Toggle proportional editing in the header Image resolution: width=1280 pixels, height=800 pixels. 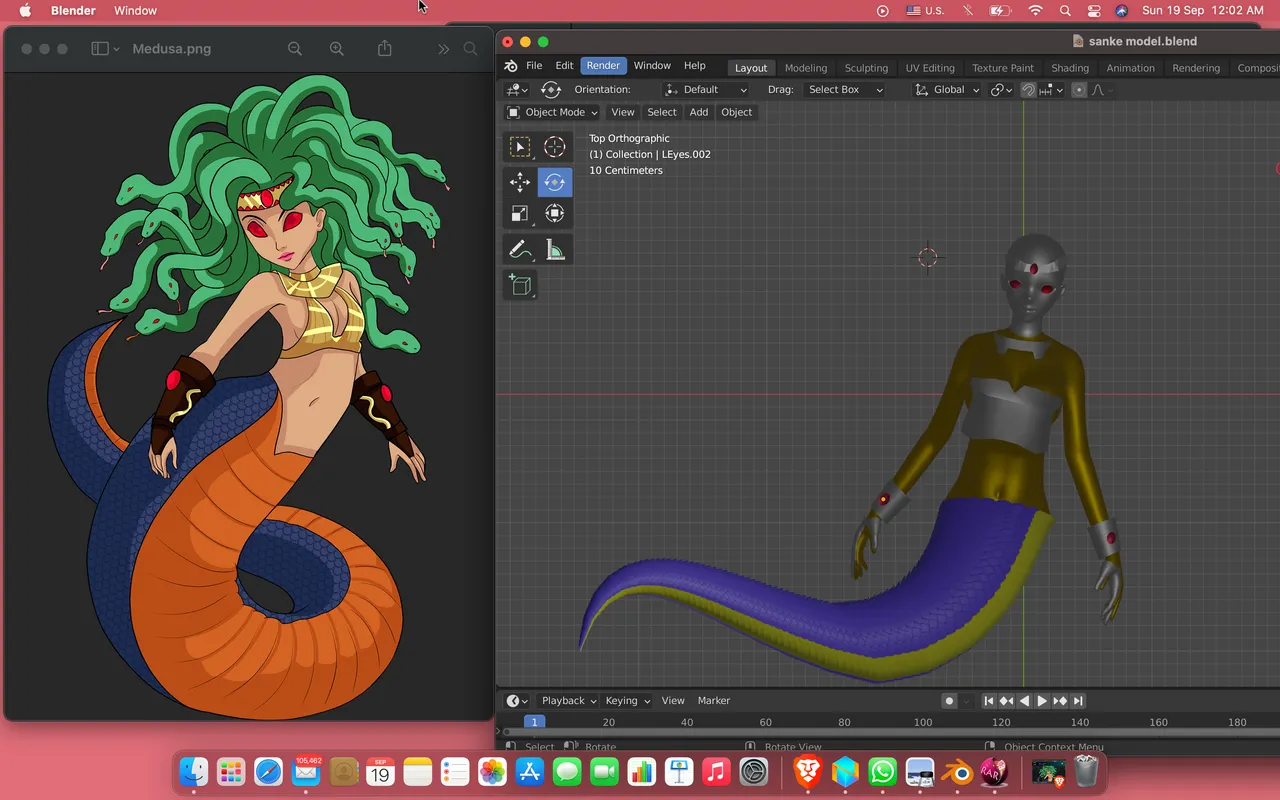pos(1079,90)
